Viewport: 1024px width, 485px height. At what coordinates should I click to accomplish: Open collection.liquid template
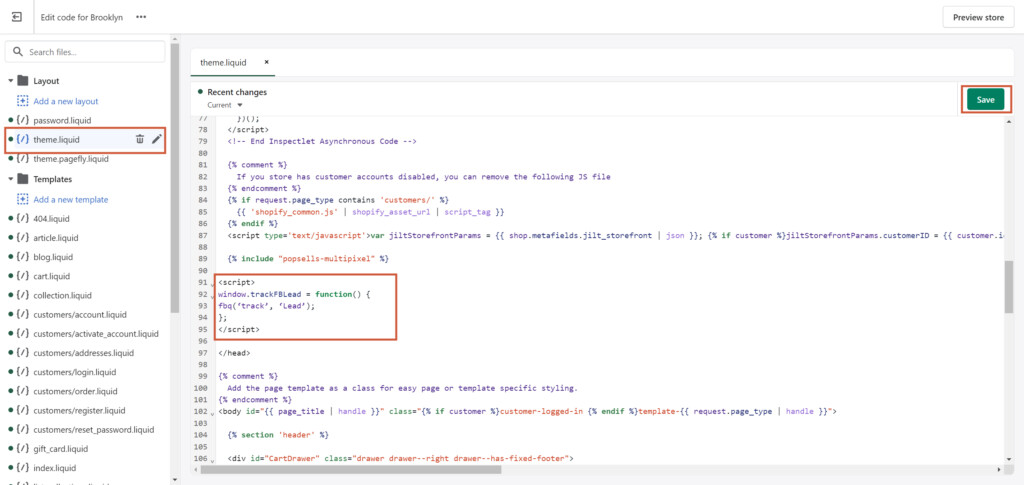click(x=62, y=295)
